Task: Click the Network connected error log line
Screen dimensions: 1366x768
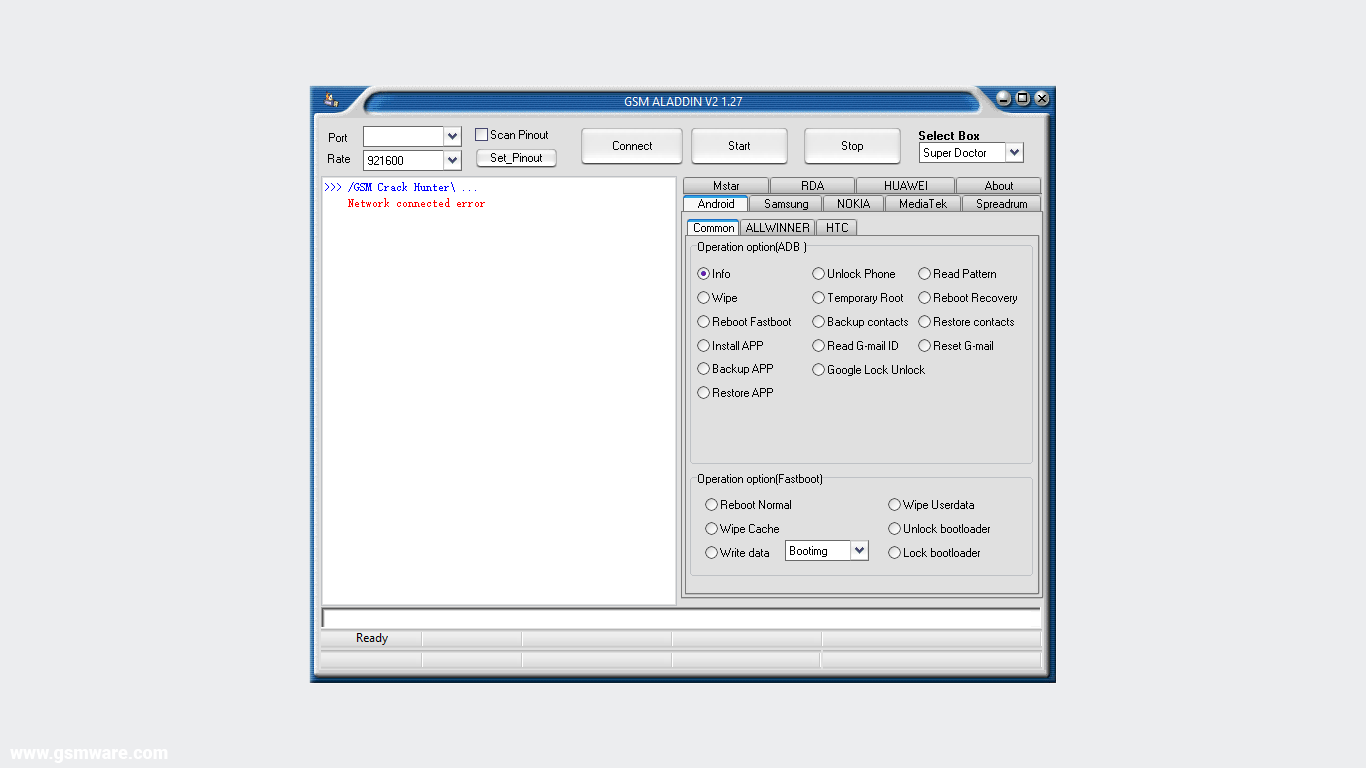Action: (416, 203)
